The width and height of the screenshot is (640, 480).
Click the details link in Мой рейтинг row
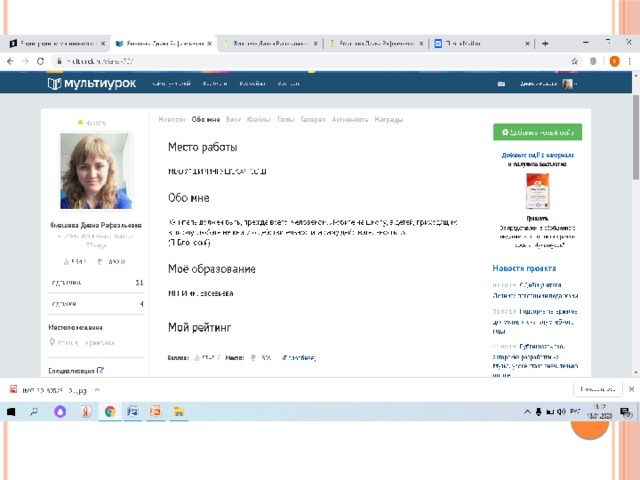pyautogui.click(x=299, y=358)
